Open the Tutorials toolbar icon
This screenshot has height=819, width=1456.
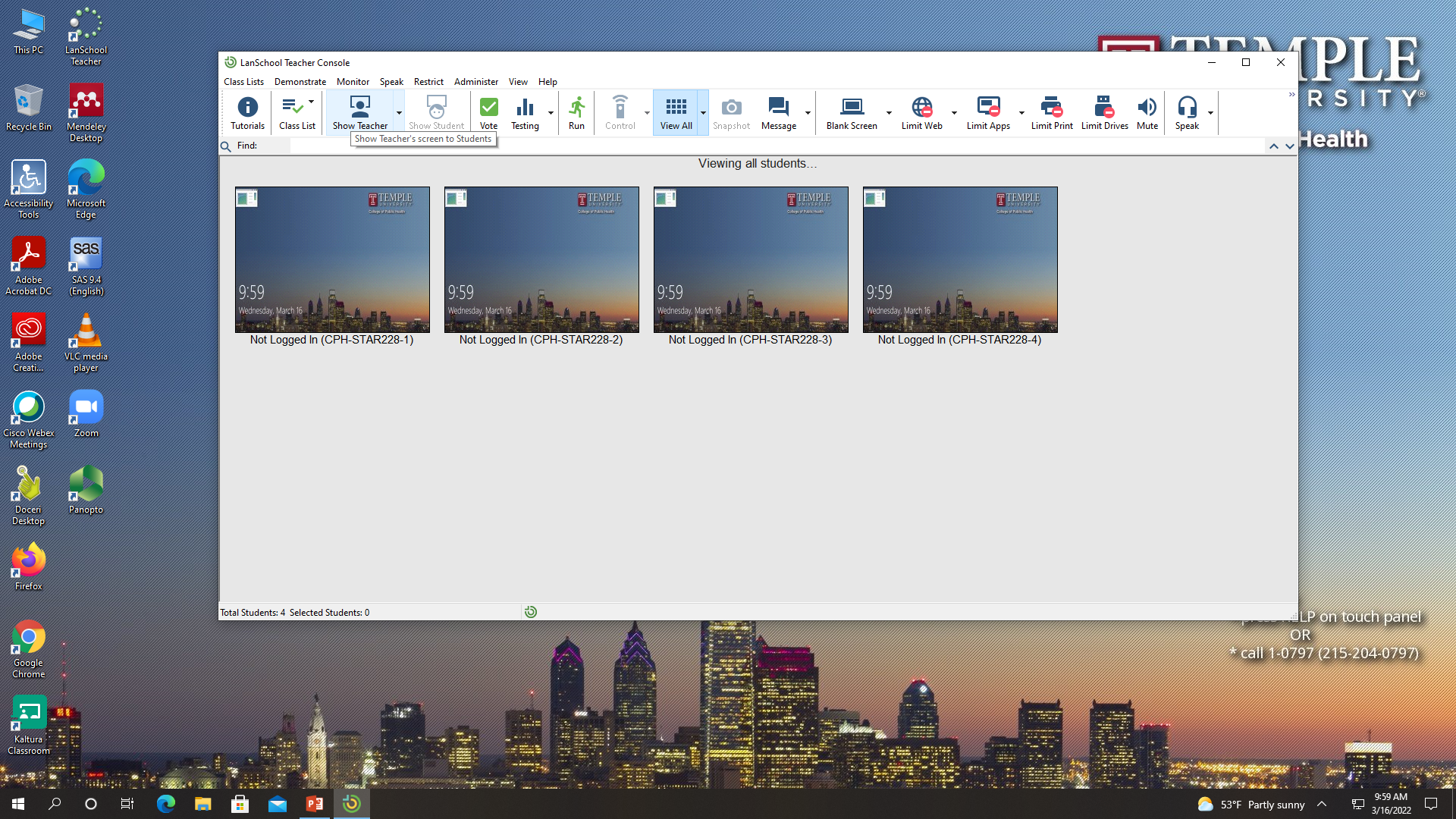tap(247, 112)
